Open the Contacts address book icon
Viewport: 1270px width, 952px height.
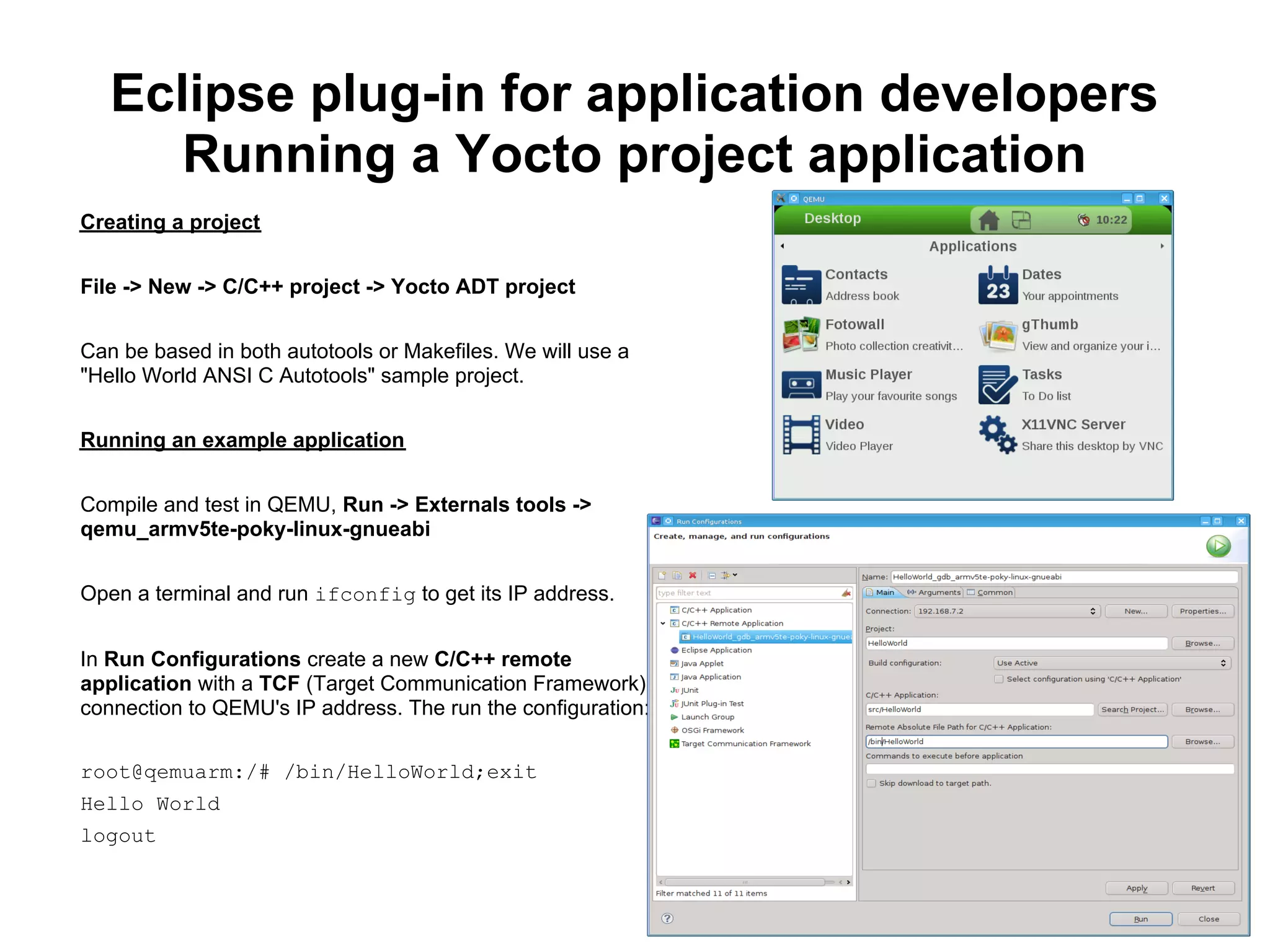click(x=801, y=284)
